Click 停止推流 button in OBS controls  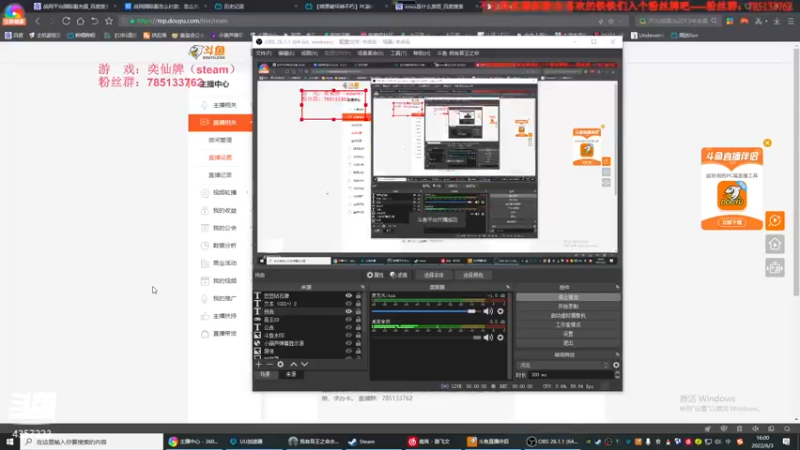(568, 297)
